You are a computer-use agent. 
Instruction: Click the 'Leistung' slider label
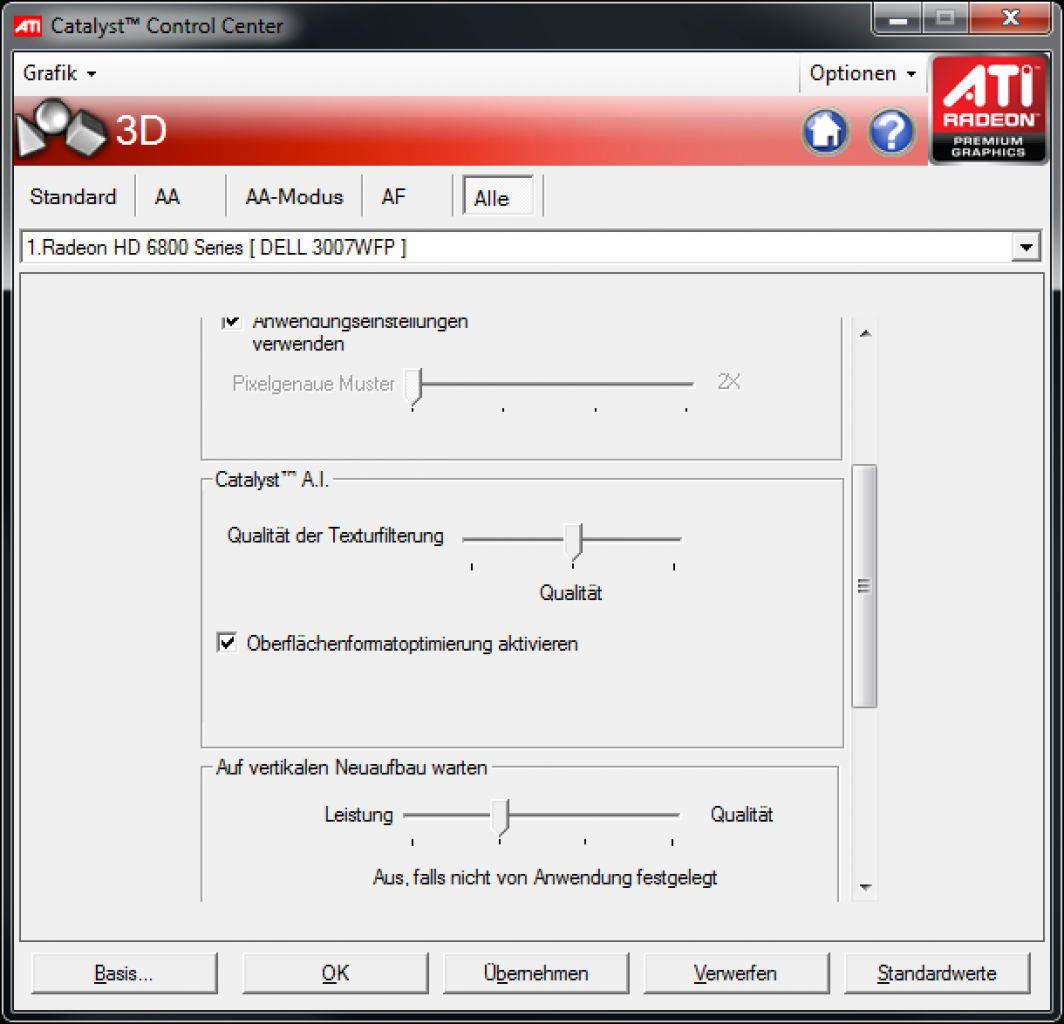(358, 814)
